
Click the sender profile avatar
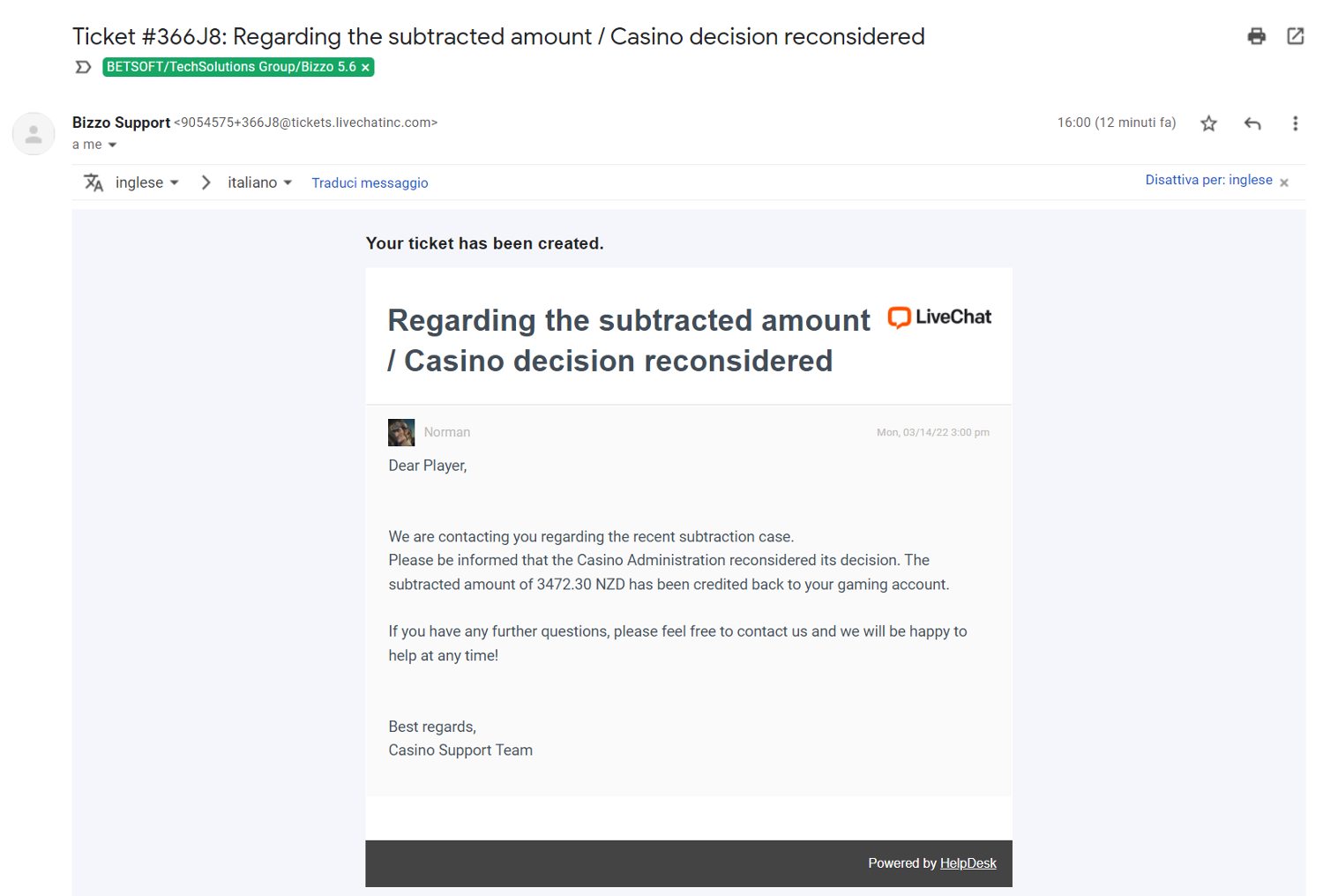[x=34, y=134]
